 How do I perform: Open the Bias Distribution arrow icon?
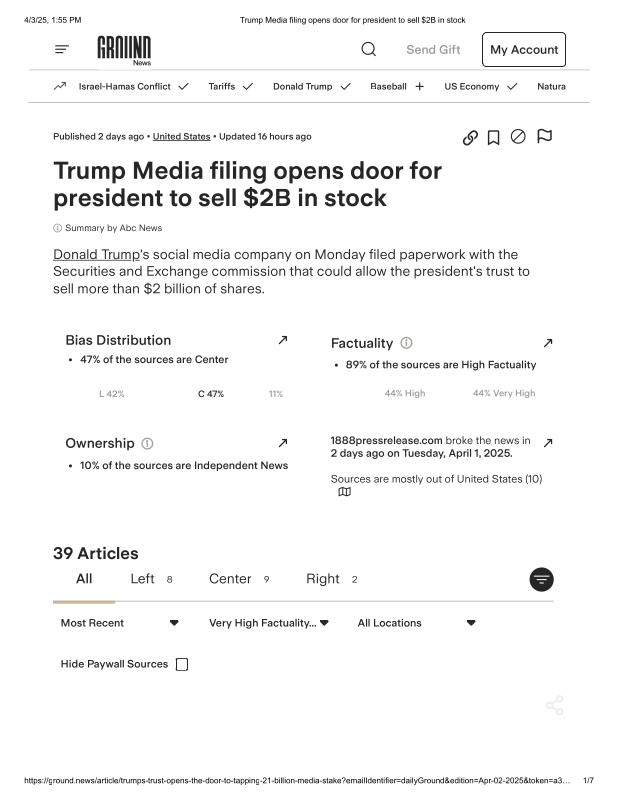282,340
